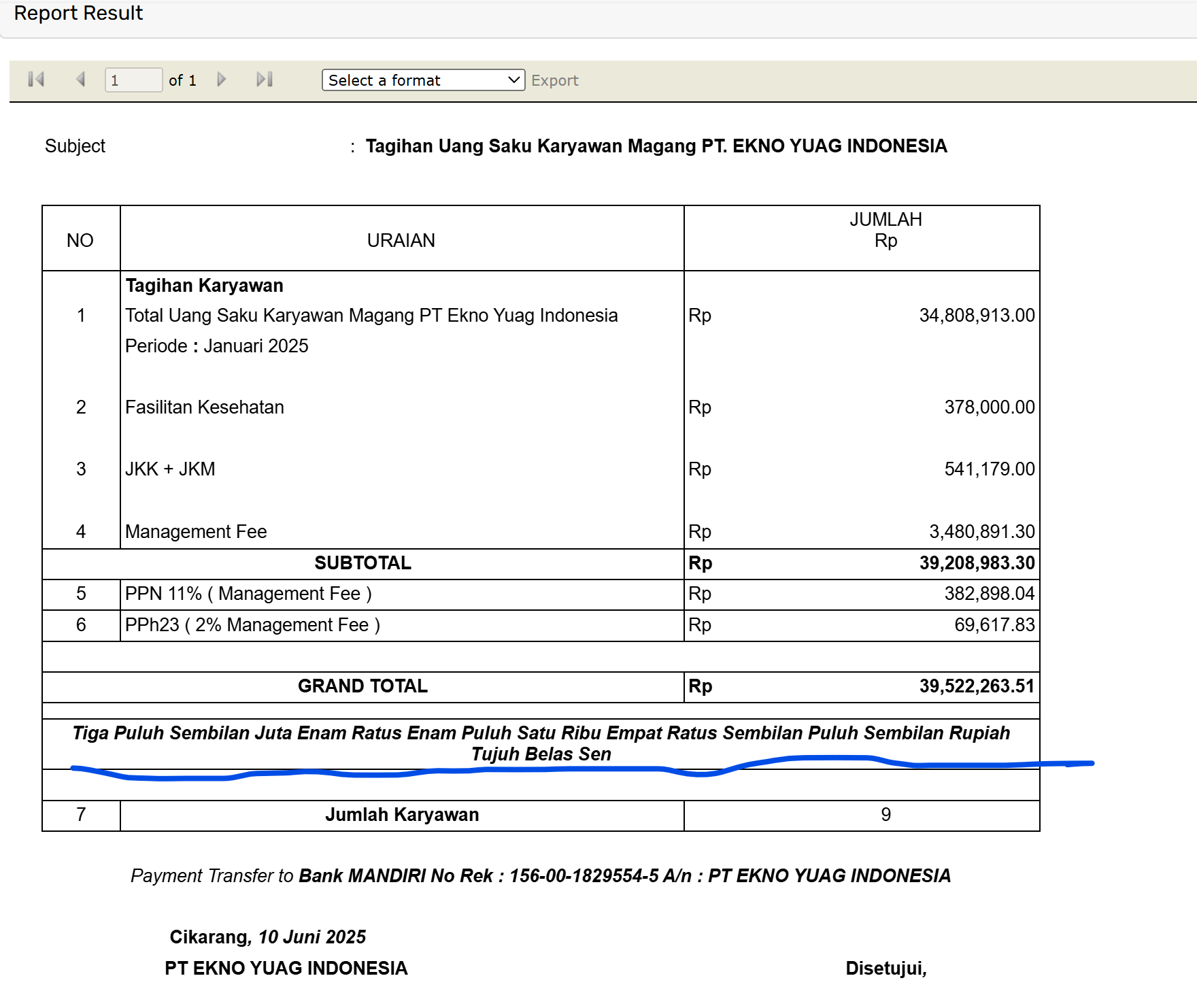
Task: Click amount 69,617.83
Action: 994,625
